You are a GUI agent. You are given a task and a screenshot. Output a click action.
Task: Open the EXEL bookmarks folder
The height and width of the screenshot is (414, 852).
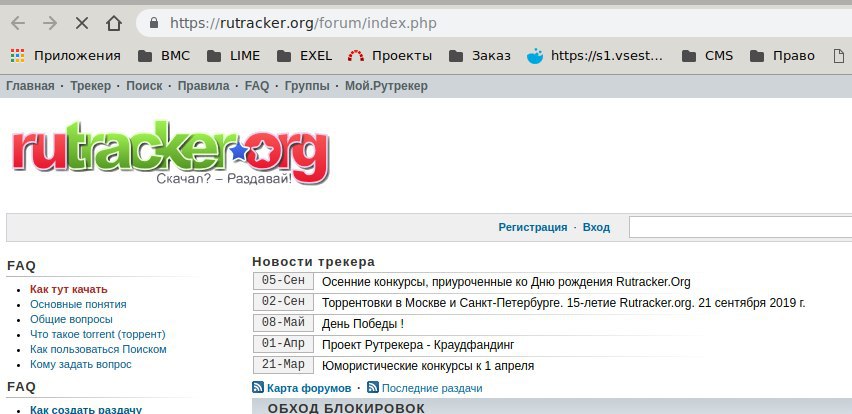click(x=304, y=55)
